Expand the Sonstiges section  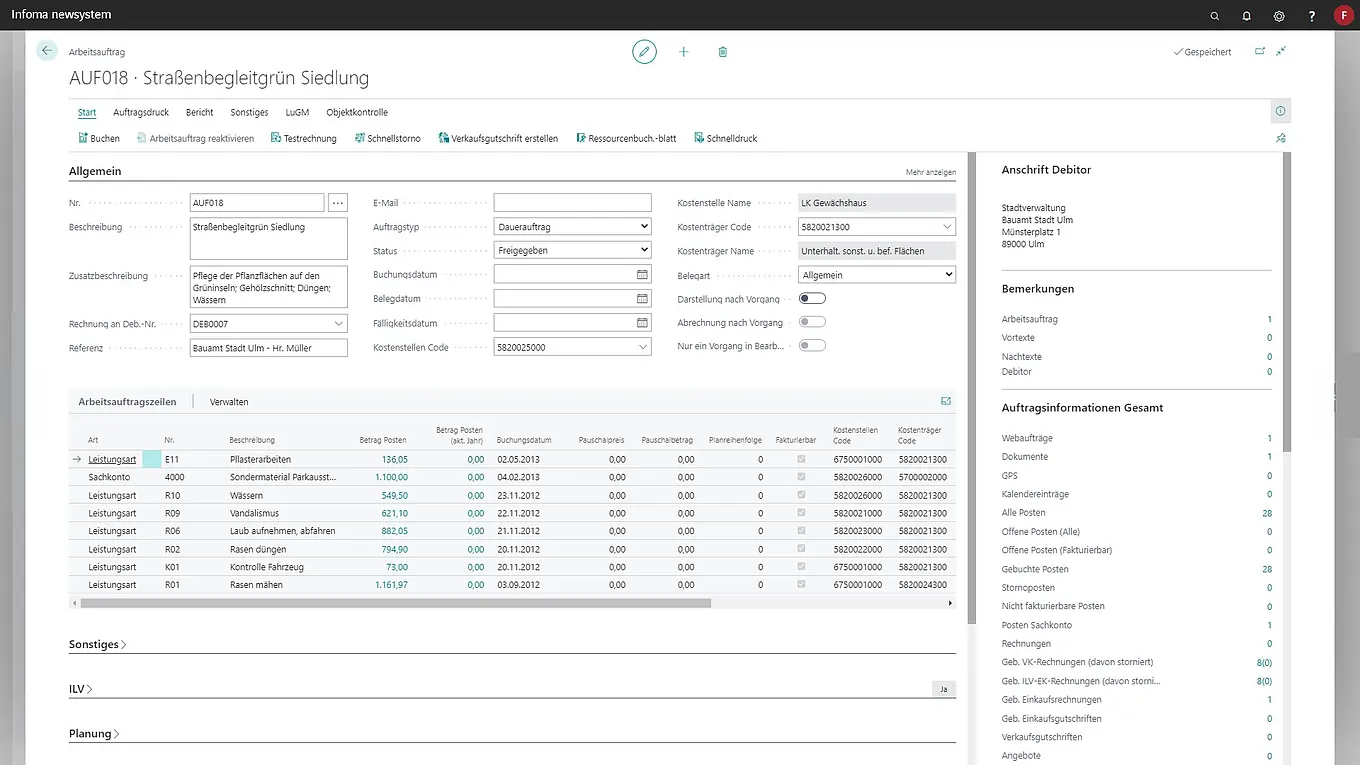97,645
